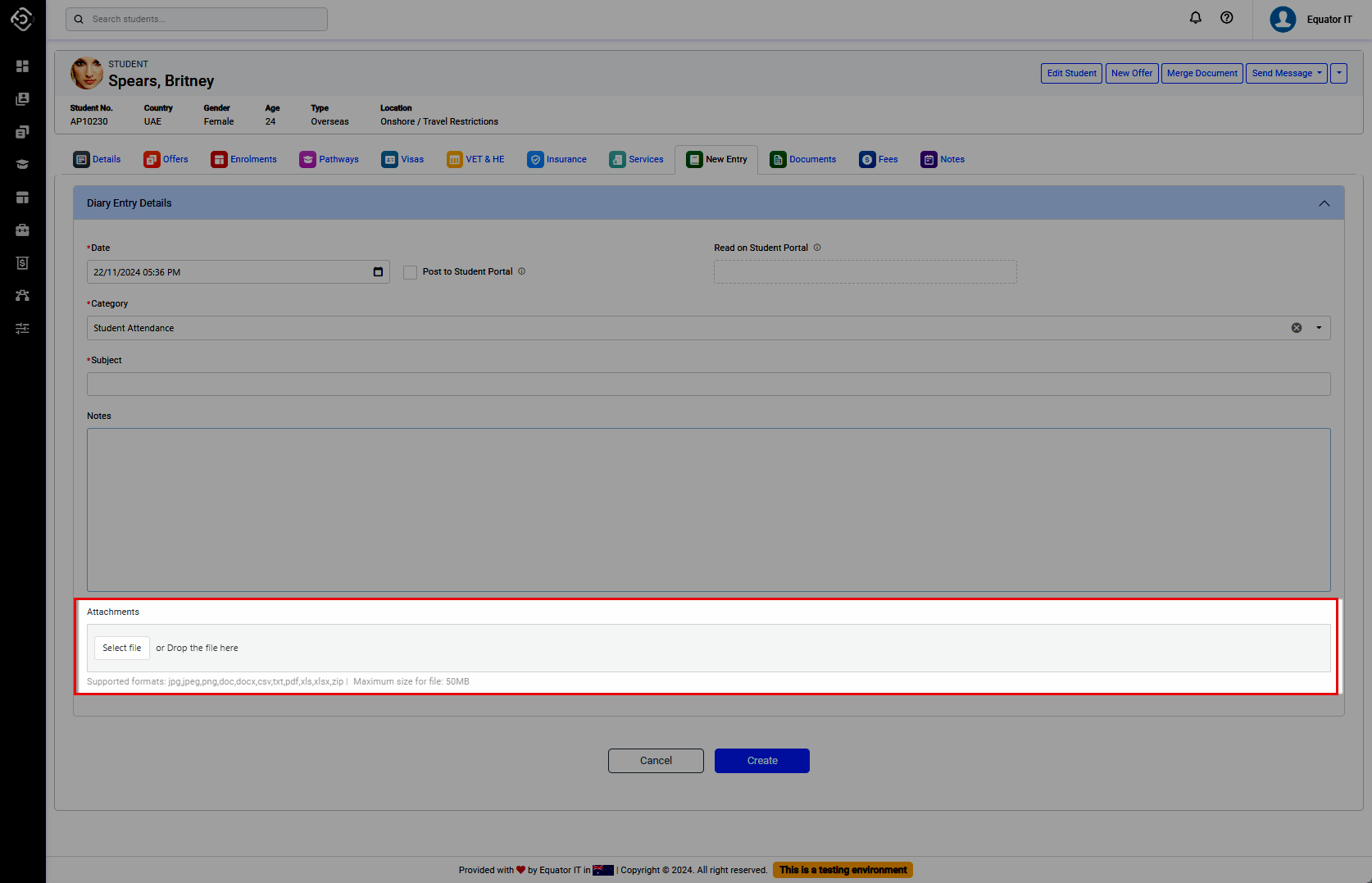Image resolution: width=1372 pixels, height=883 pixels.
Task: Clear the Student Attendance category selection
Action: [1297, 328]
